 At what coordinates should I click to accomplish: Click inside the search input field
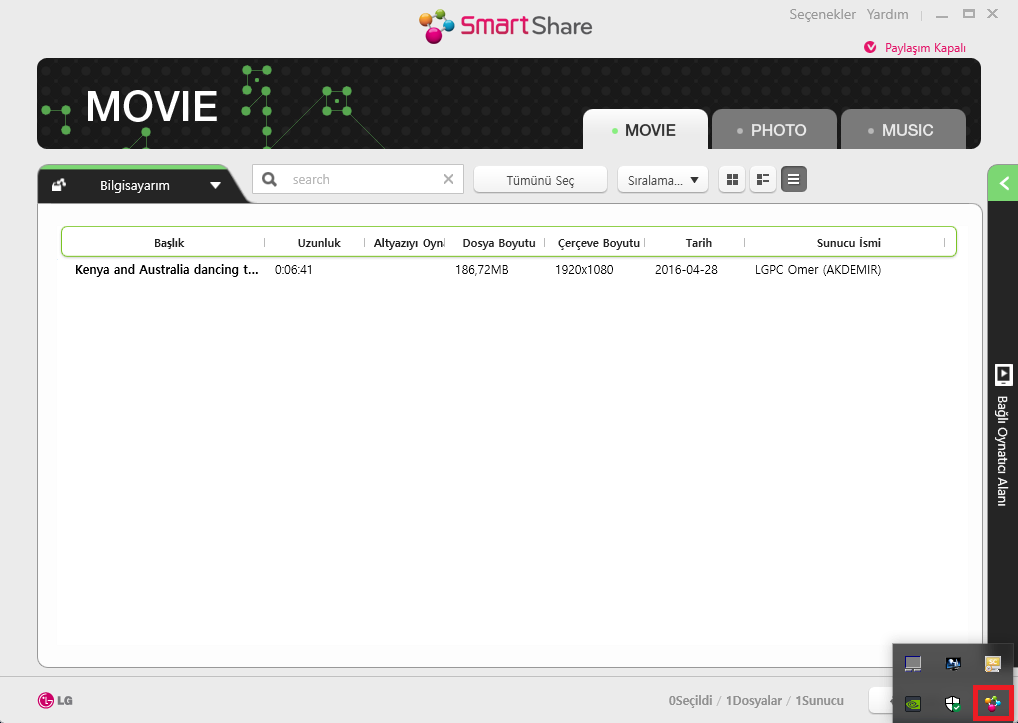click(x=360, y=180)
